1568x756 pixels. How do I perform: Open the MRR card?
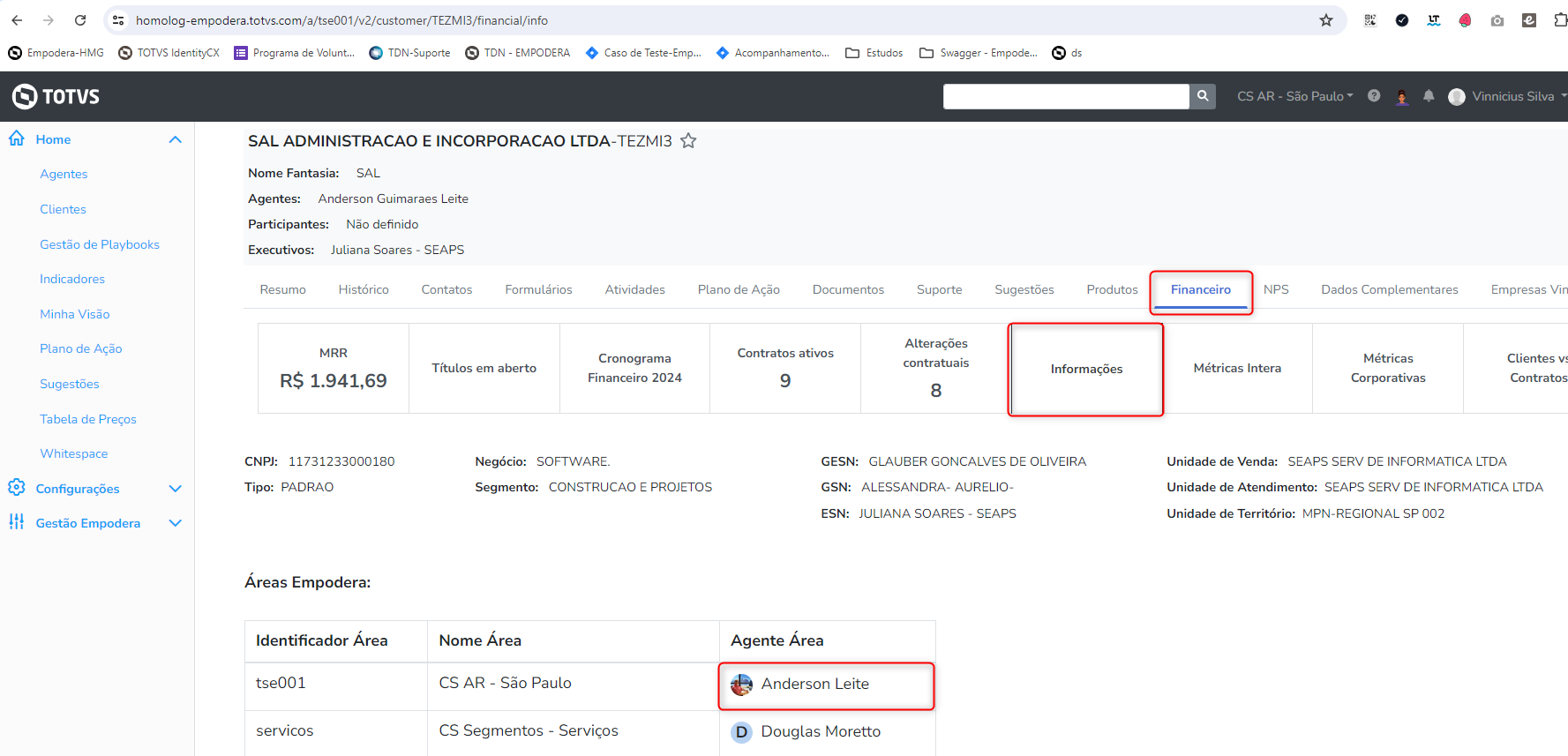click(334, 368)
